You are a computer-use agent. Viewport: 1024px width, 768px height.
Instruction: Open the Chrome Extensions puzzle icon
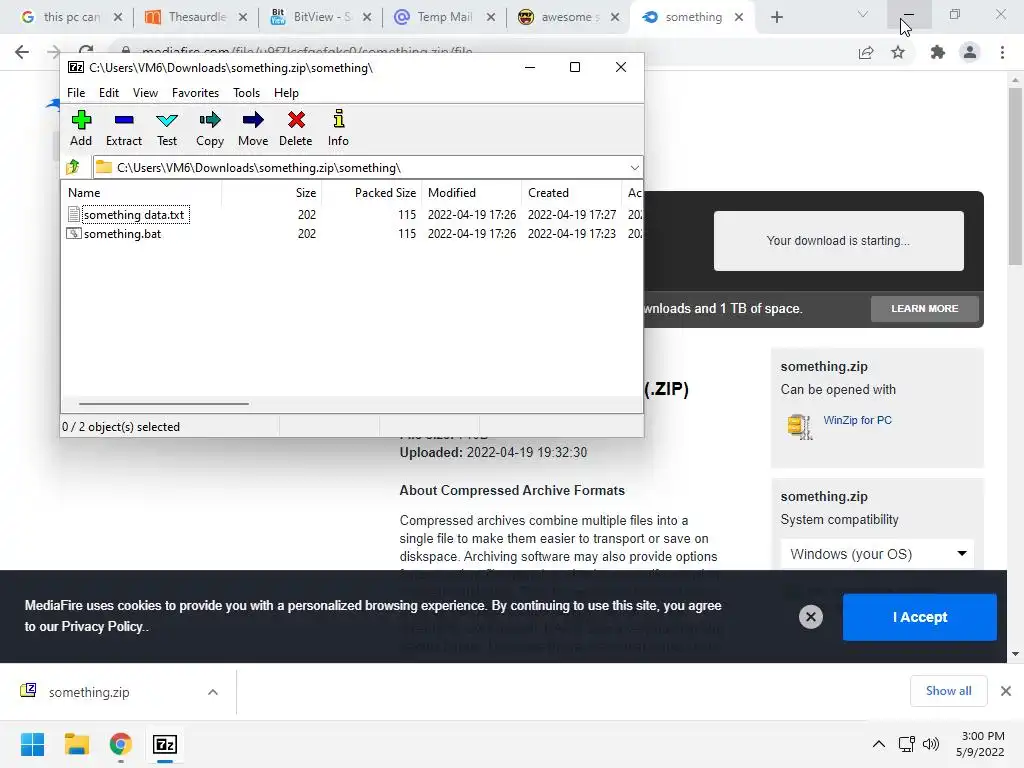click(938, 52)
